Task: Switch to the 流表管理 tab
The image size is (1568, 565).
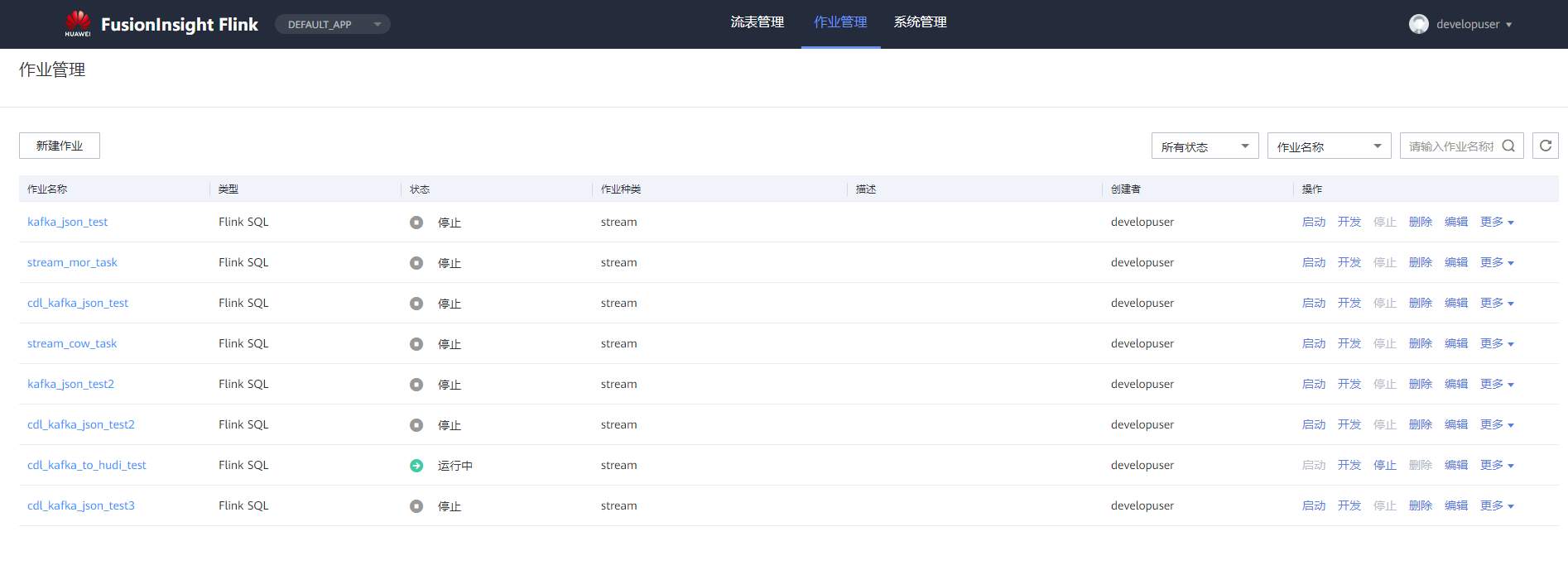Action: point(757,22)
